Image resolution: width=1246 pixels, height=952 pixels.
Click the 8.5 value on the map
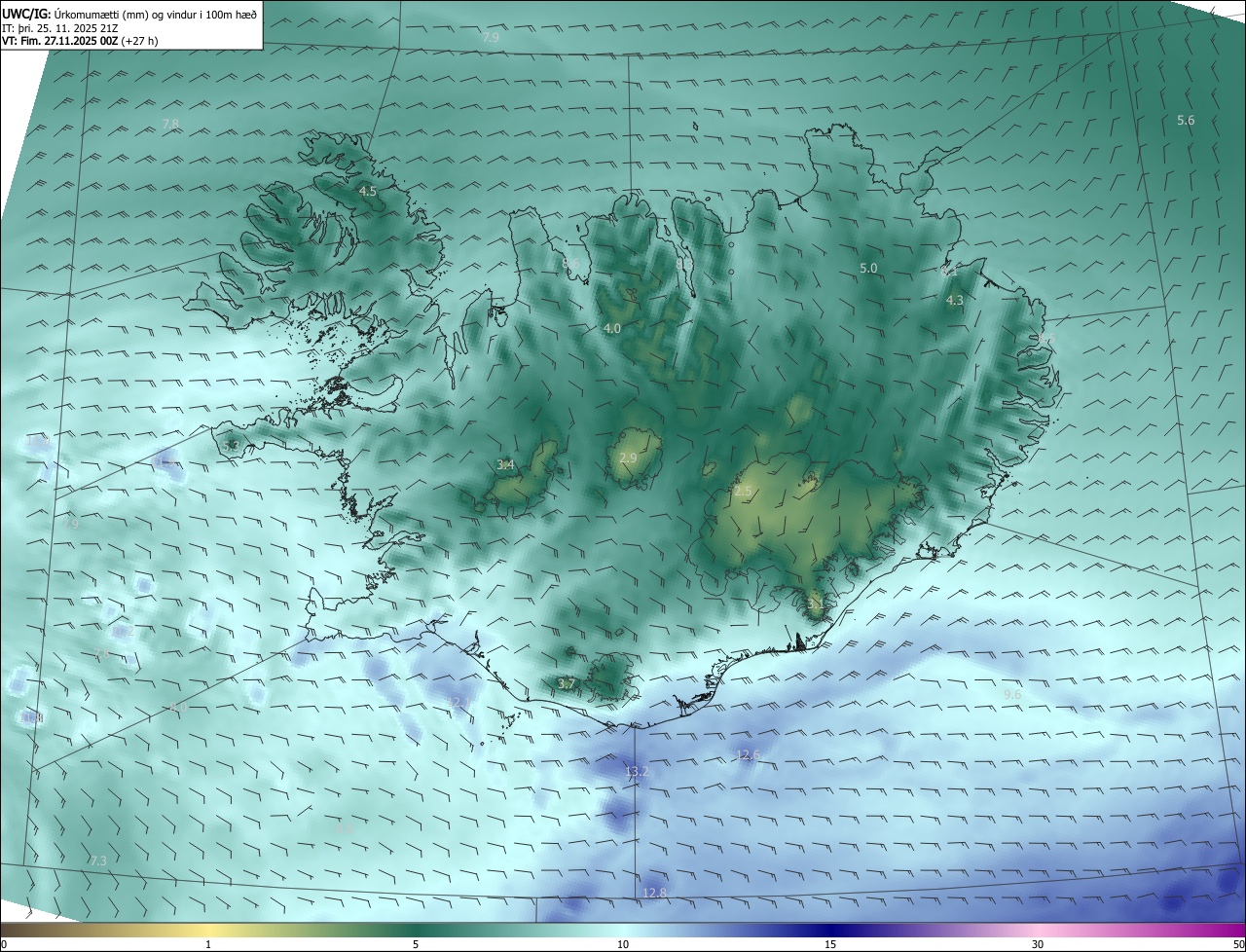pos(1045,339)
